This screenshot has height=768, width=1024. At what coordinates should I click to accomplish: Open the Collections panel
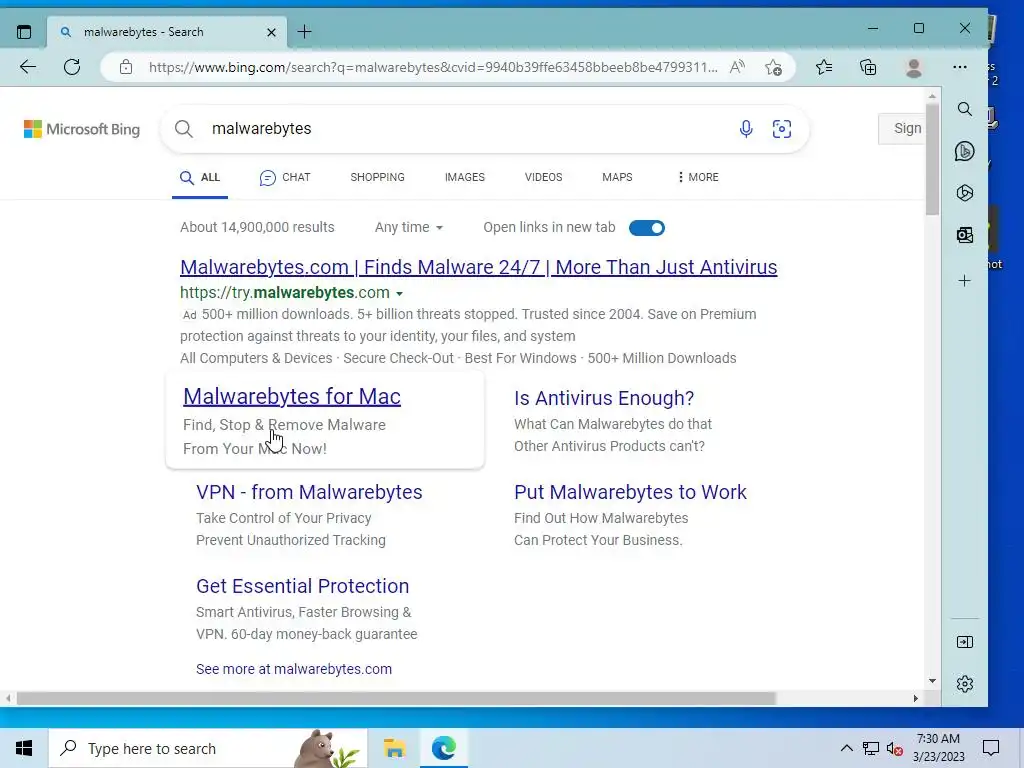click(x=868, y=67)
